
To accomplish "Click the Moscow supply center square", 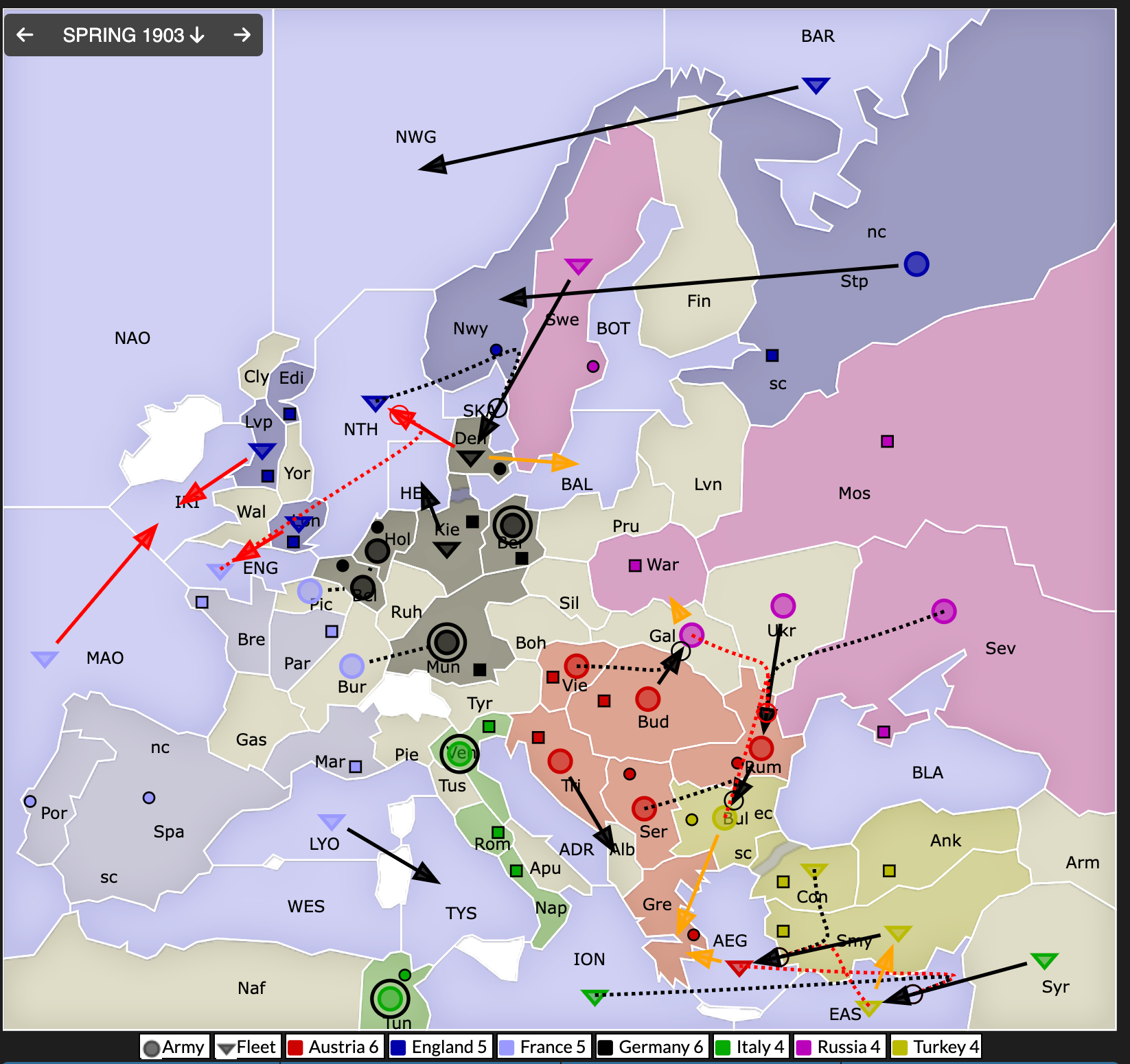I will (887, 441).
